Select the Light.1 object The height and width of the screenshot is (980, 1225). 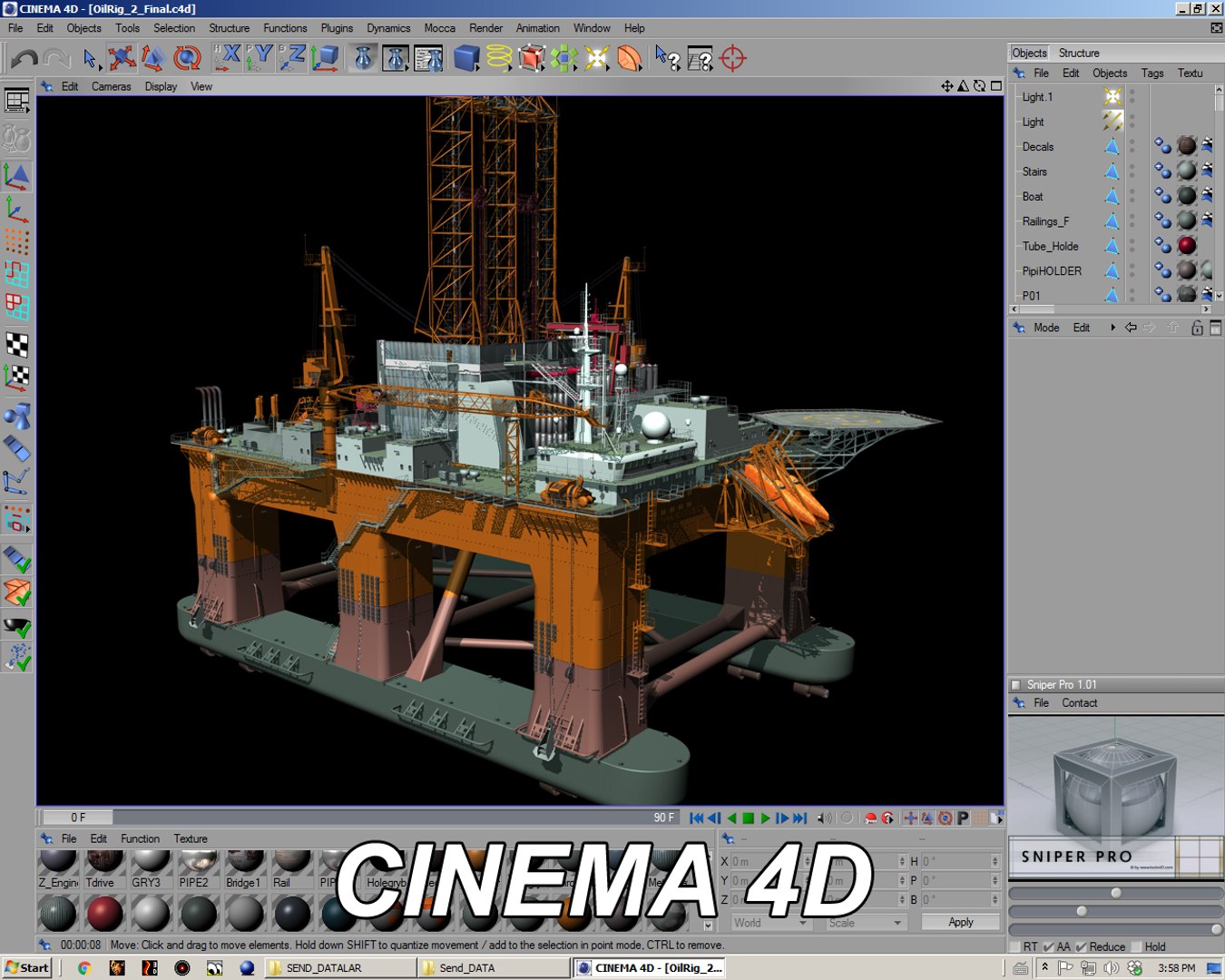click(1037, 97)
